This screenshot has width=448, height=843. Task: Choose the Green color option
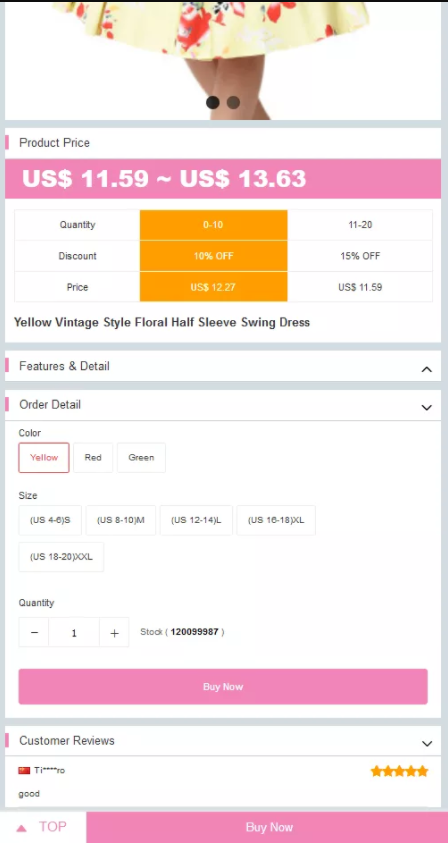pos(141,458)
